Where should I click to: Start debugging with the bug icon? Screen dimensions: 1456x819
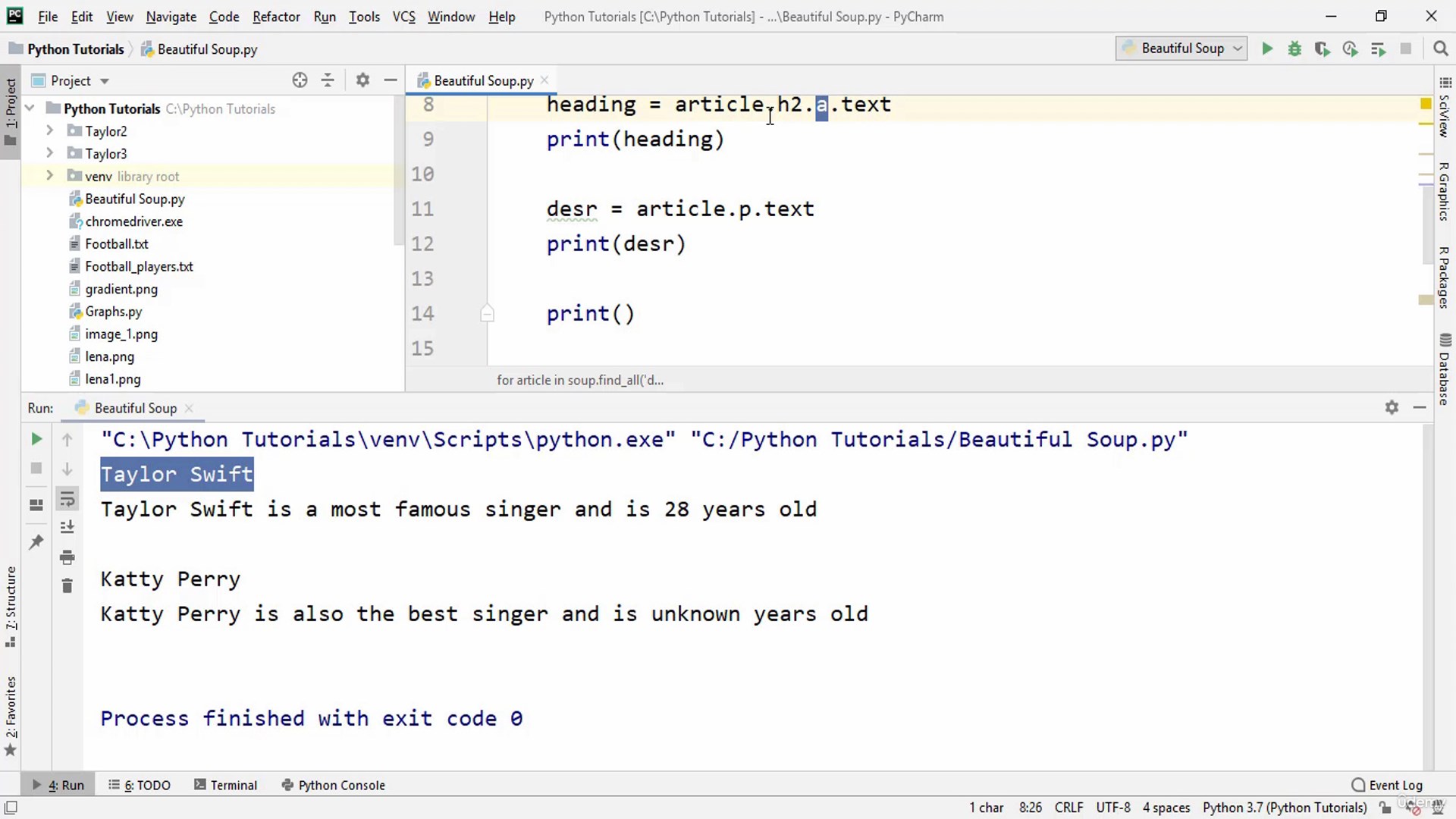[x=1294, y=49]
